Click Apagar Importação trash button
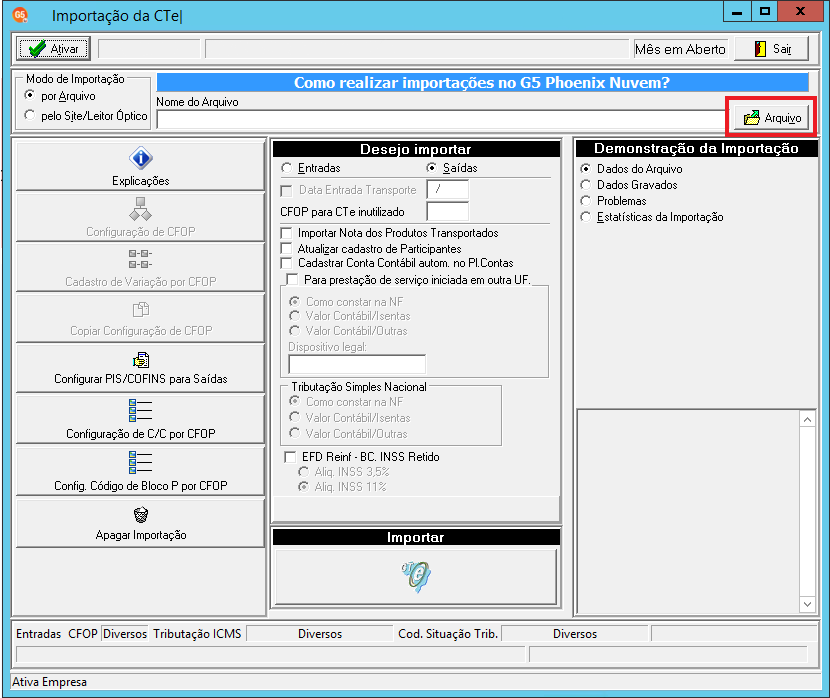Image resolution: width=830 pixels, height=698 pixels. pos(140,523)
